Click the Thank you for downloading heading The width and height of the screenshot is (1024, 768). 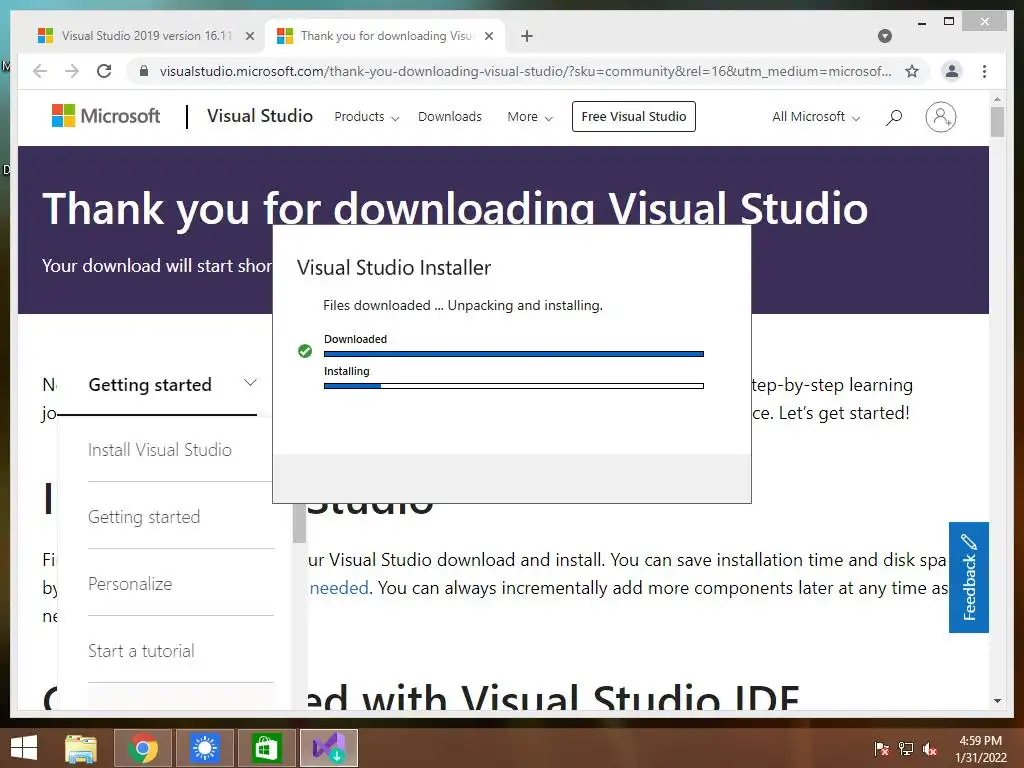coord(455,208)
